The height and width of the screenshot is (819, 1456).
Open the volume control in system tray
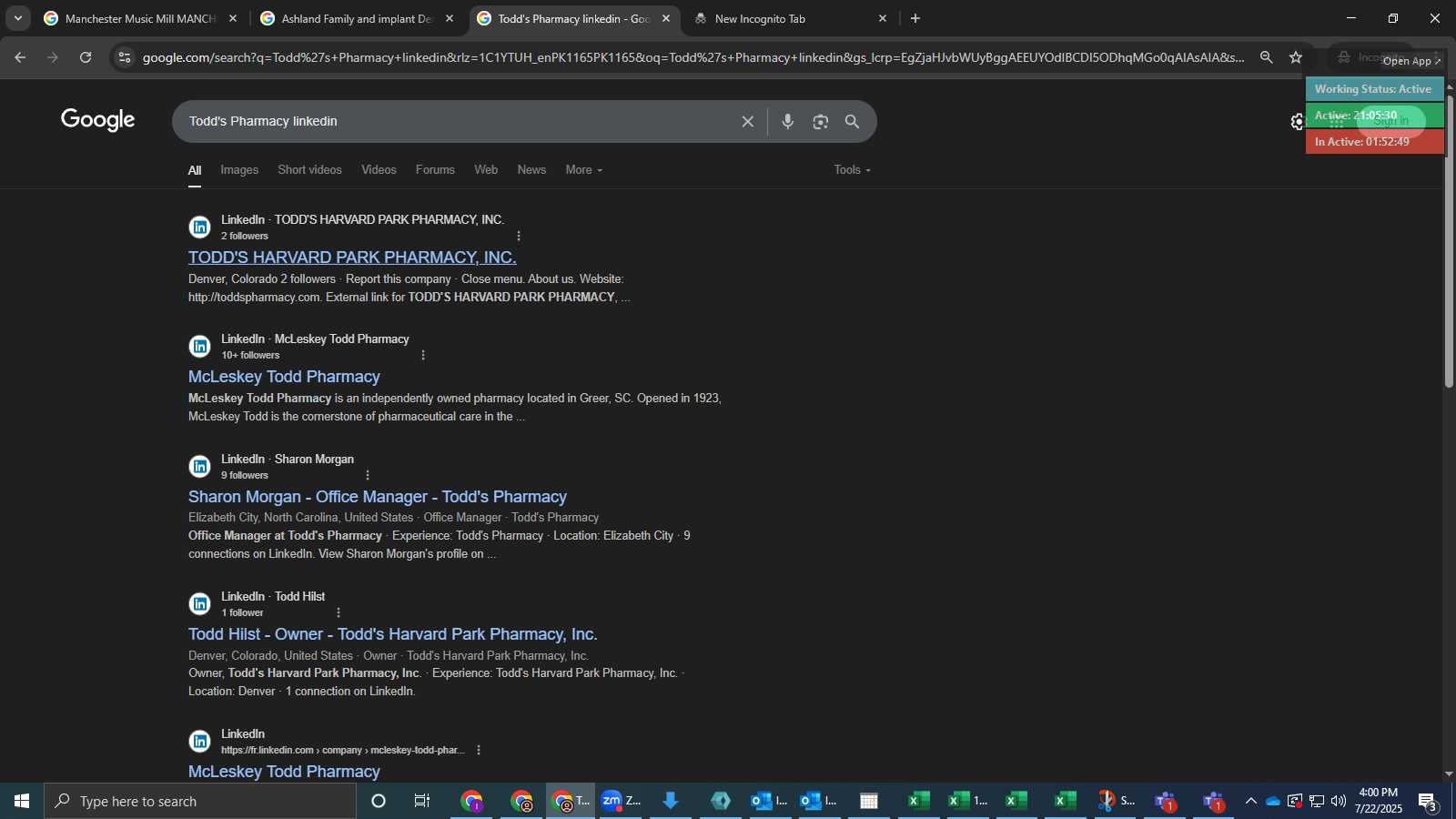click(1338, 801)
